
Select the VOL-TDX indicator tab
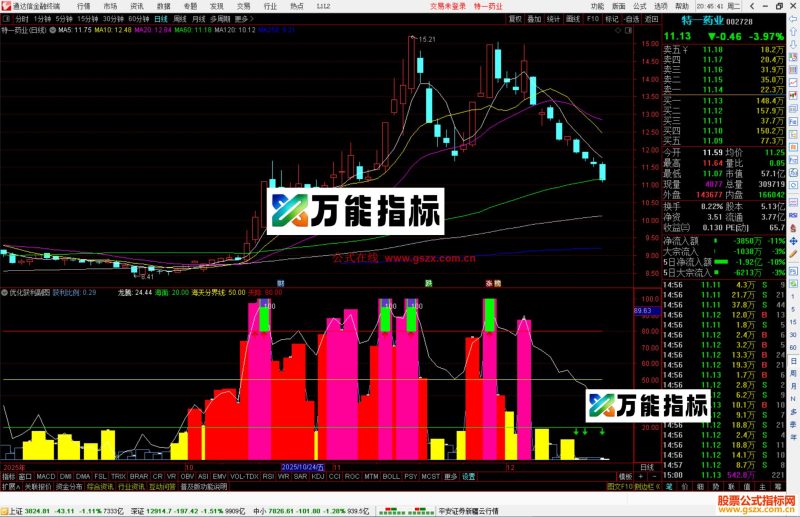click(244, 476)
